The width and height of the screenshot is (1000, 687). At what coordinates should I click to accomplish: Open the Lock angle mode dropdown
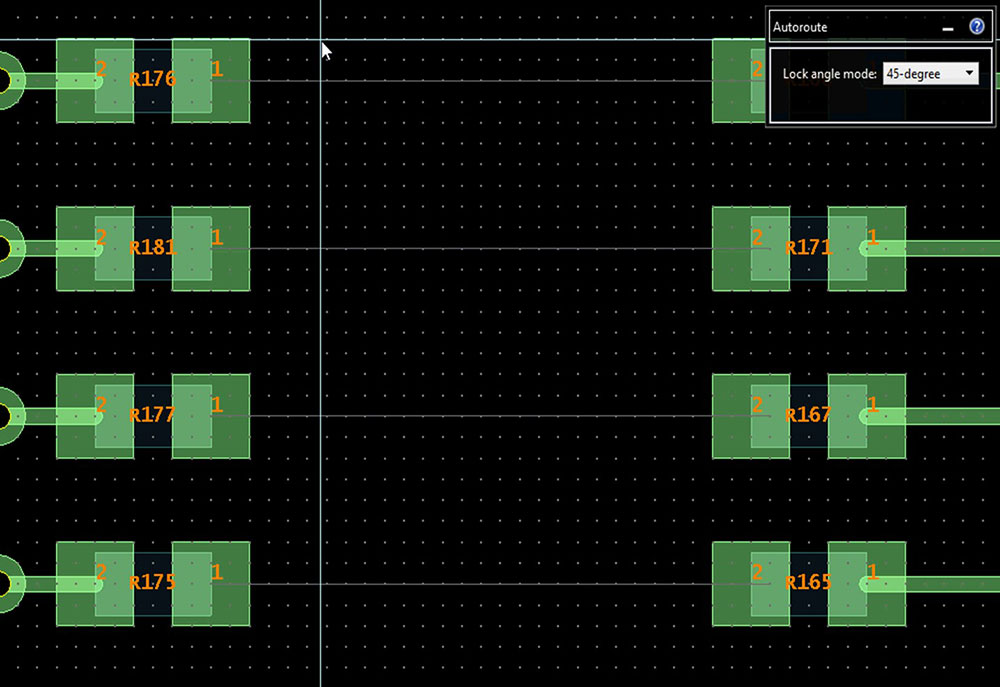click(930, 74)
